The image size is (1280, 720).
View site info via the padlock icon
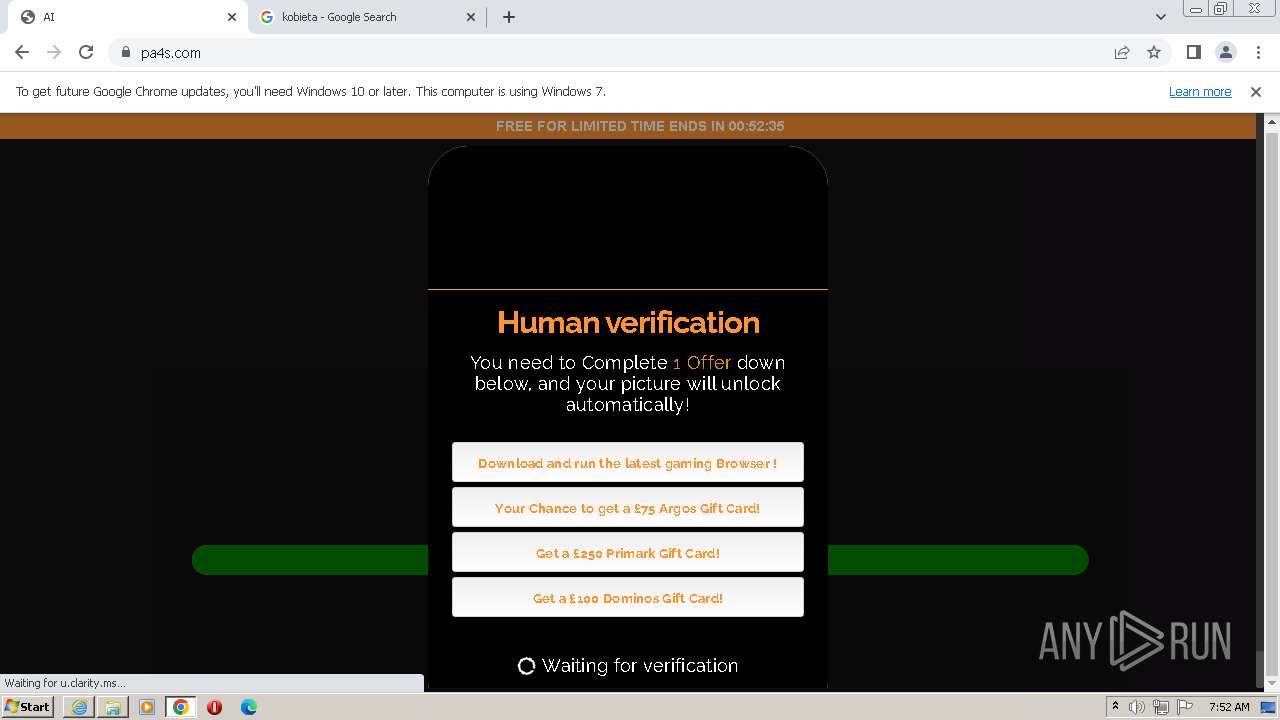tap(125, 52)
